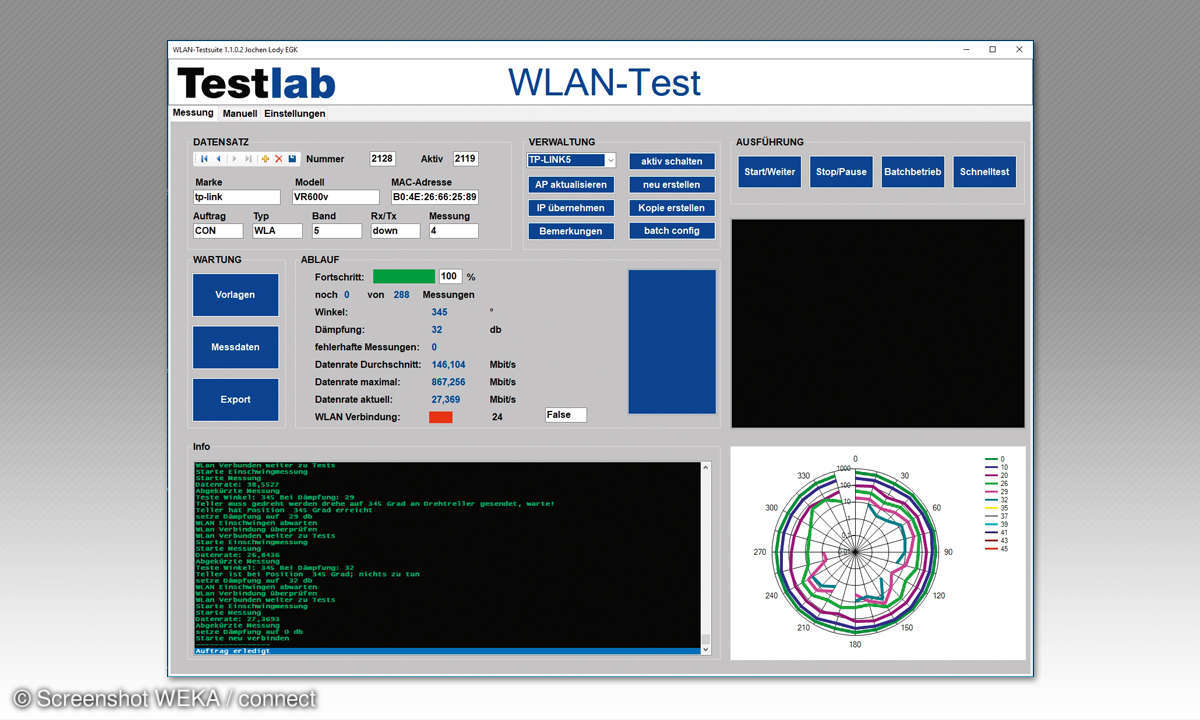Viewport: 1200px width, 720px height.
Task: Click the Band field showing 5
Action: click(337, 231)
